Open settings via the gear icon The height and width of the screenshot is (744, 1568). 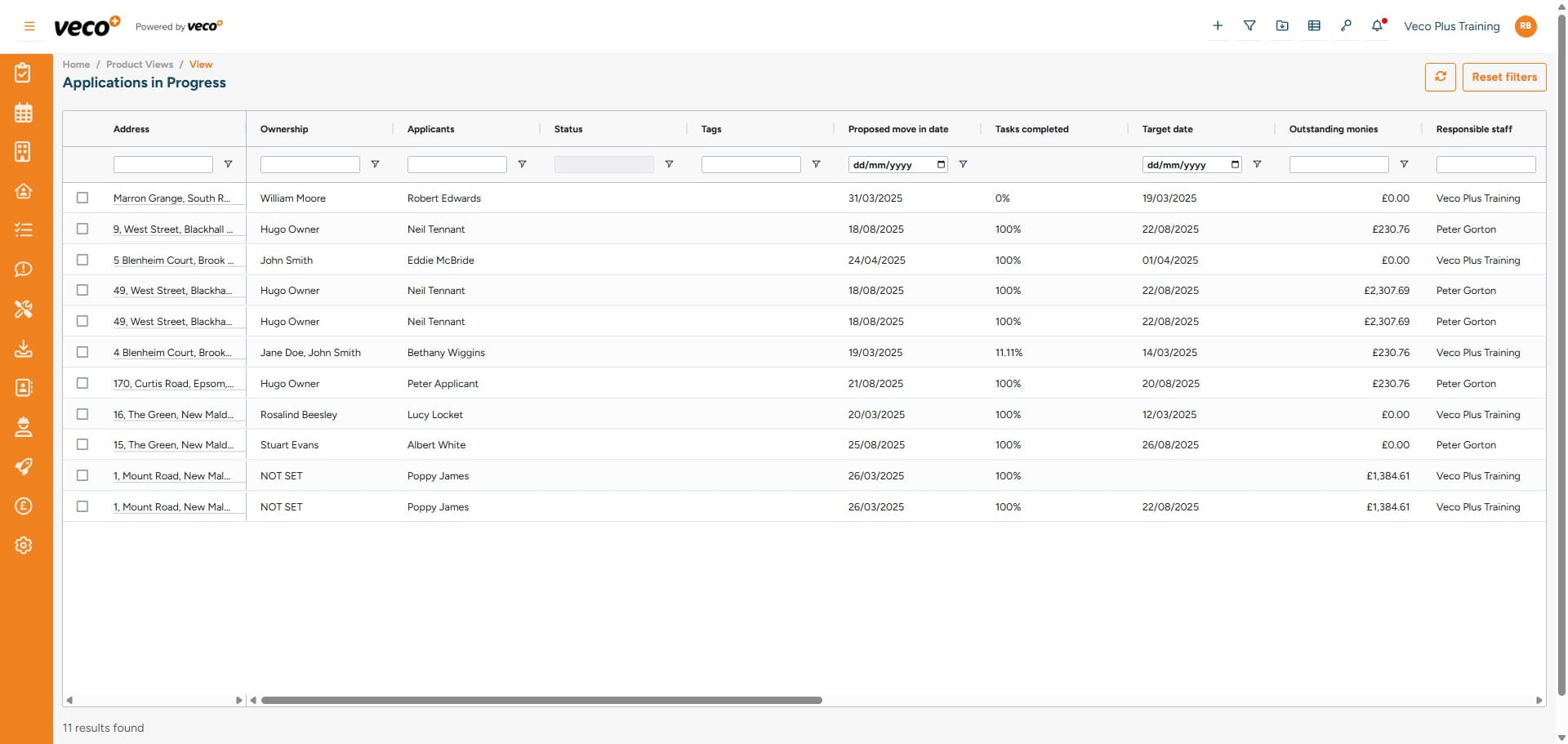tap(24, 545)
